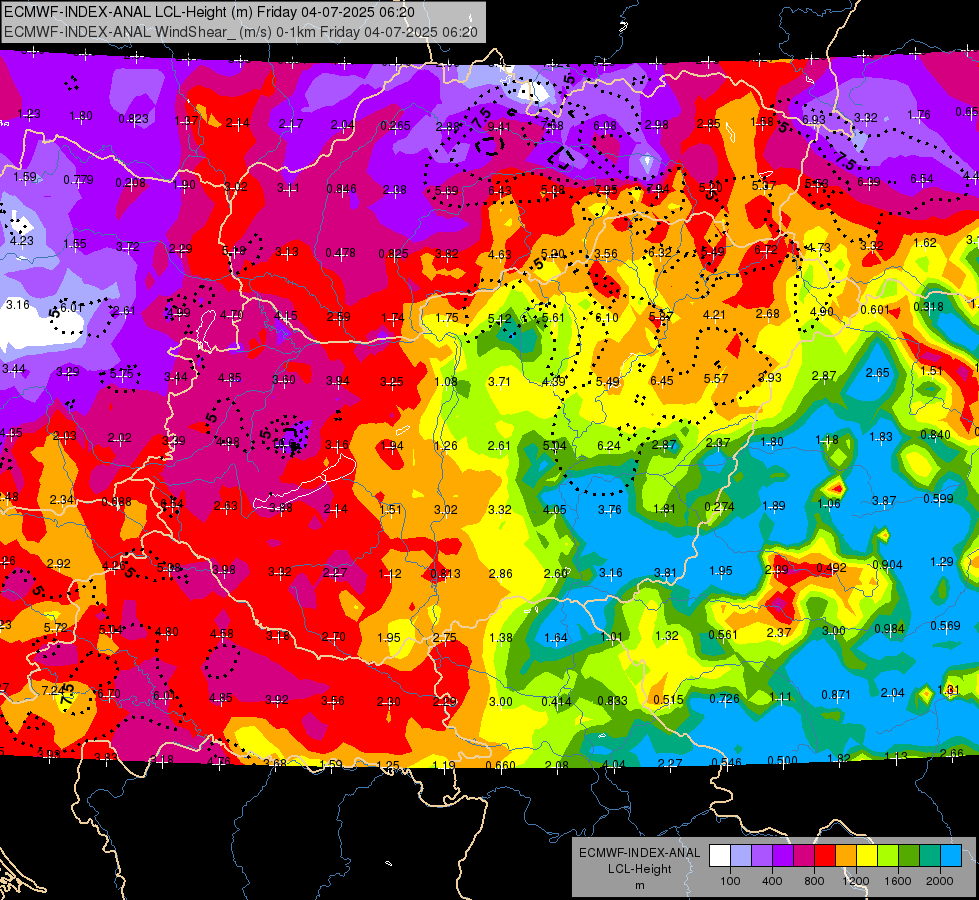Click the wind shear value 7.24
The image size is (979, 900).
point(53,691)
